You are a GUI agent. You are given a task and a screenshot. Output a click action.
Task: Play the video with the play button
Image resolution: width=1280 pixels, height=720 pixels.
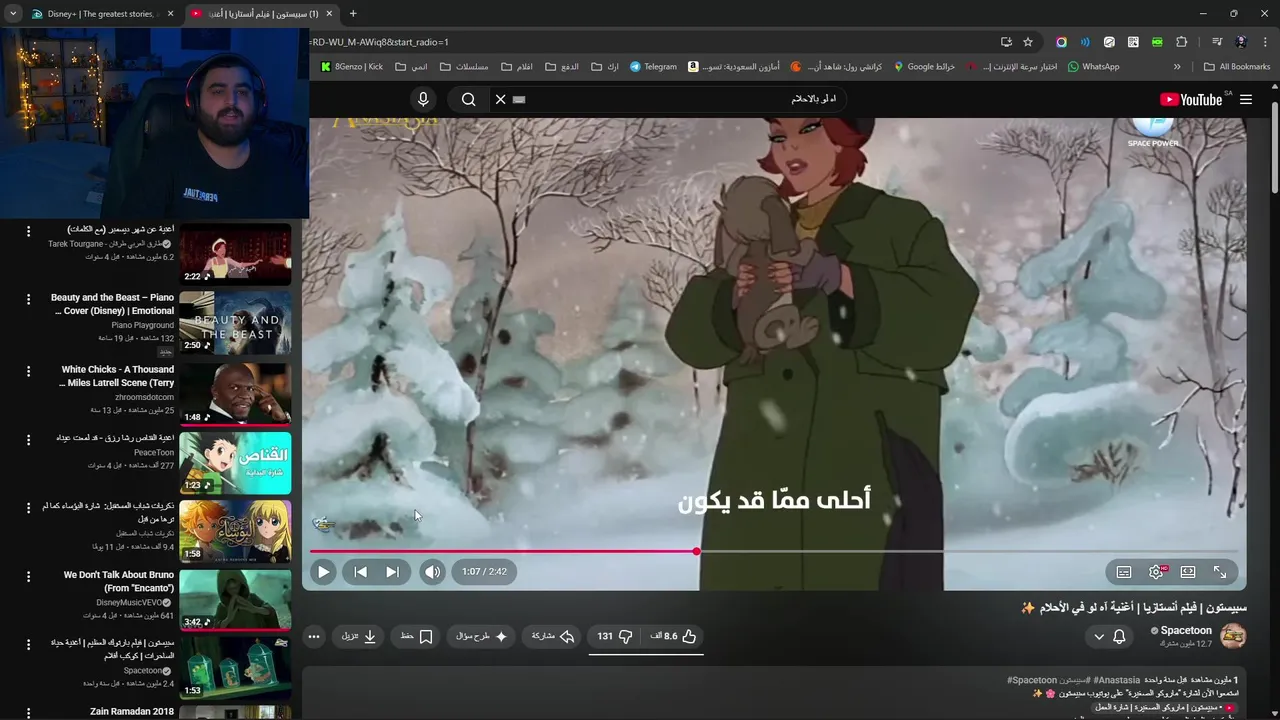click(323, 572)
